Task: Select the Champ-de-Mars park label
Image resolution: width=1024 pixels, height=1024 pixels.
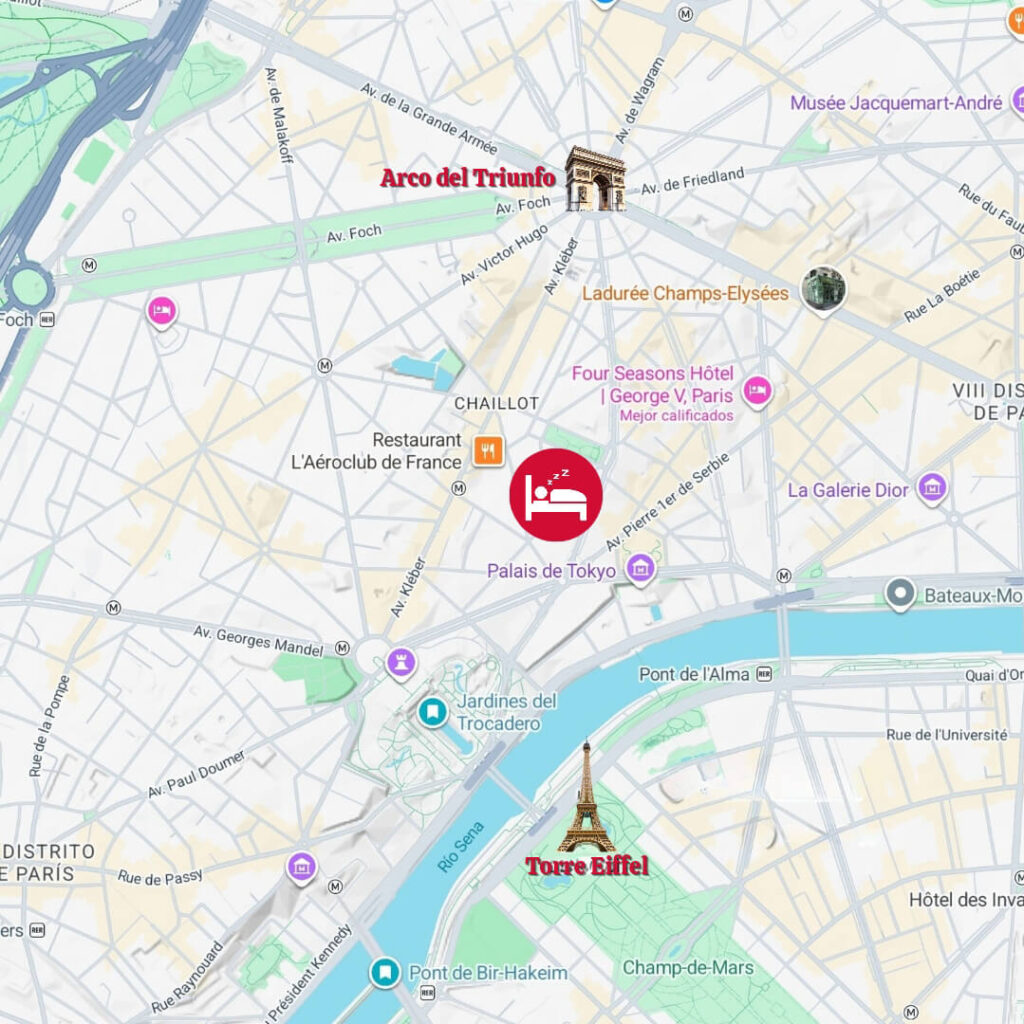Action: (x=688, y=967)
